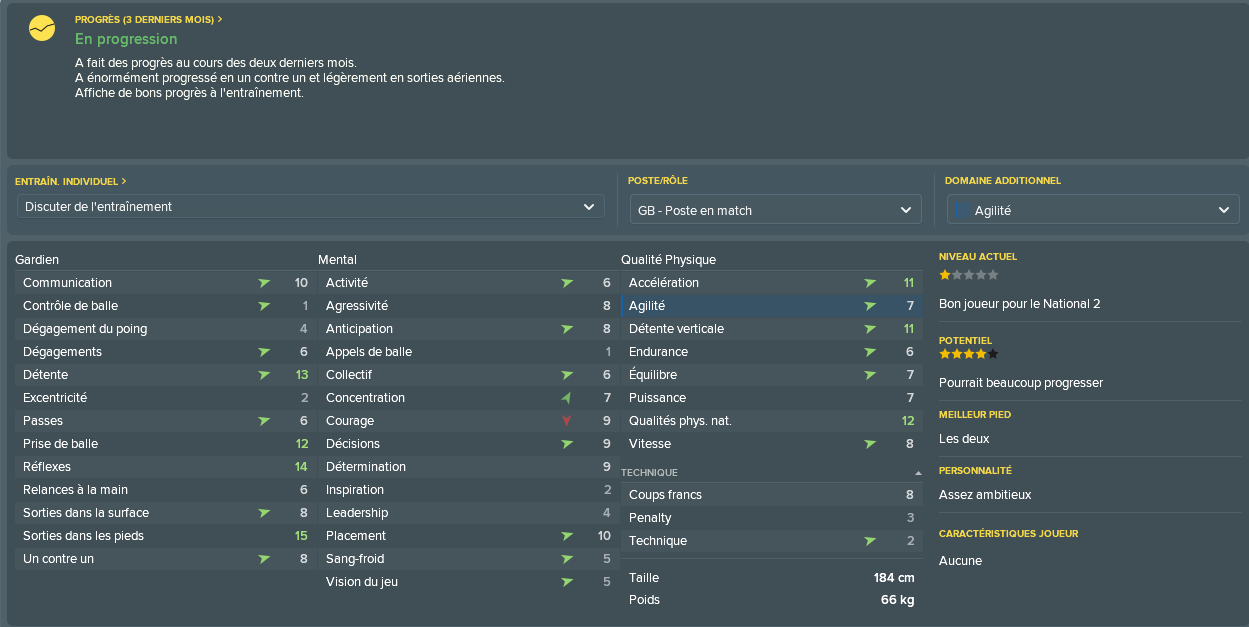Open the Entraîn. individuel heading link
1249x627 pixels.
point(70,182)
